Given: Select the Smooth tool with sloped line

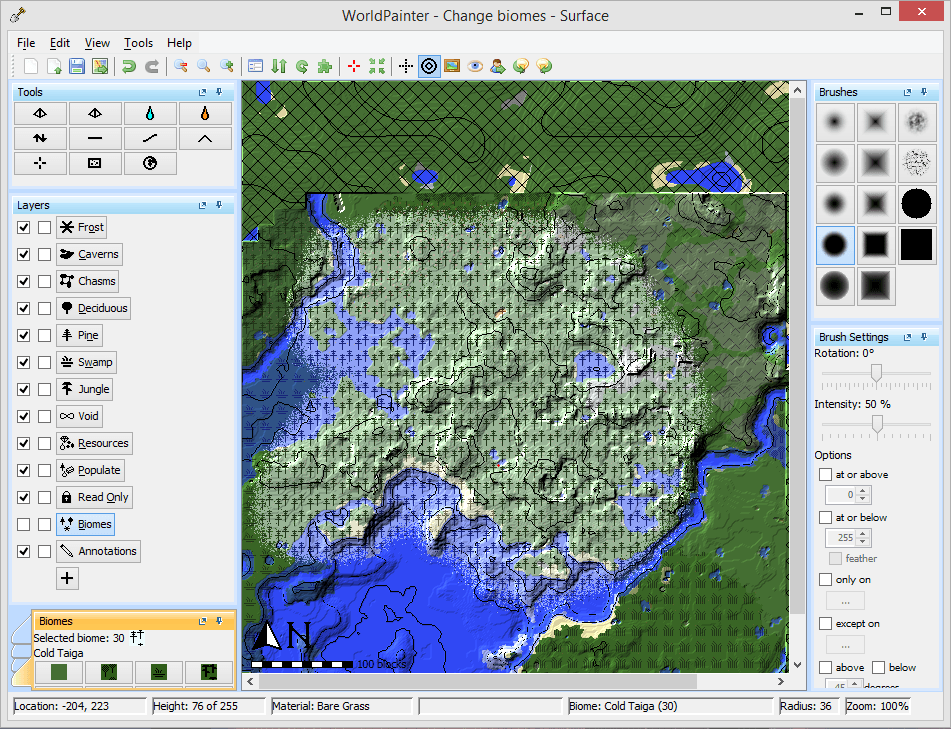Looking at the screenshot, I should pyautogui.click(x=150, y=138).
